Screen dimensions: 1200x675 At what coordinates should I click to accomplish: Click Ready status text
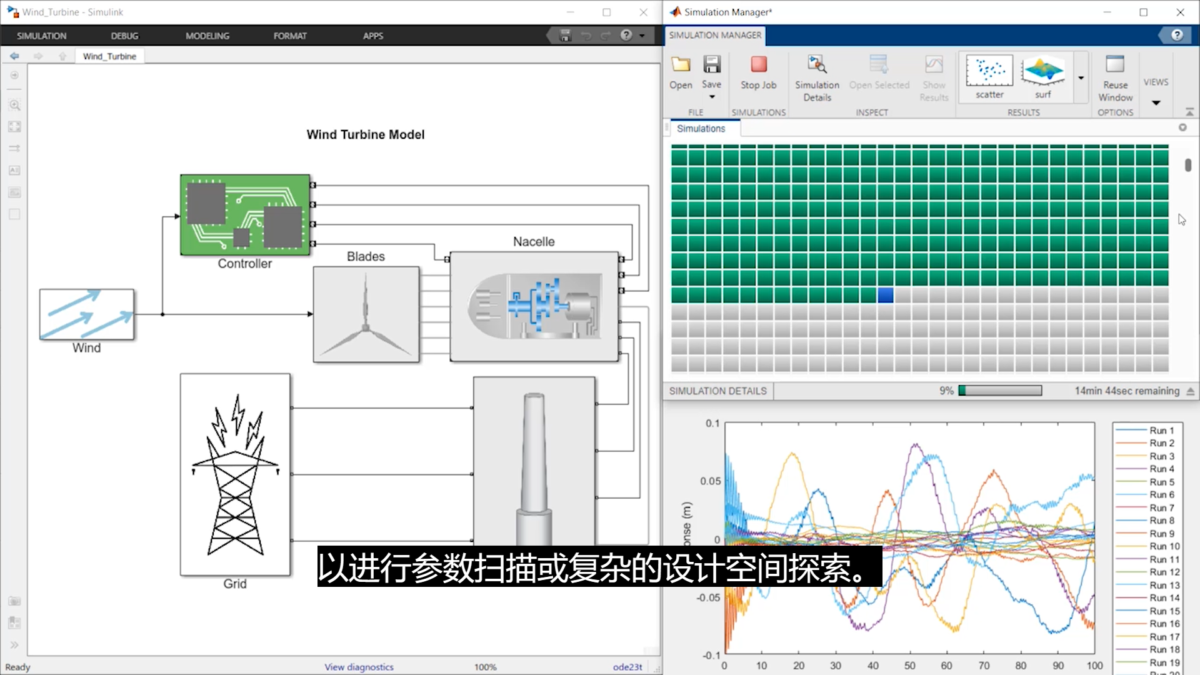pos(18,667)
